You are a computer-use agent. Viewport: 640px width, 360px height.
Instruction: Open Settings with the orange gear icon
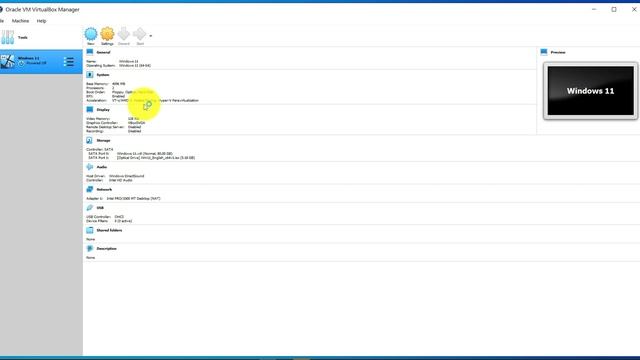point(107,34)
